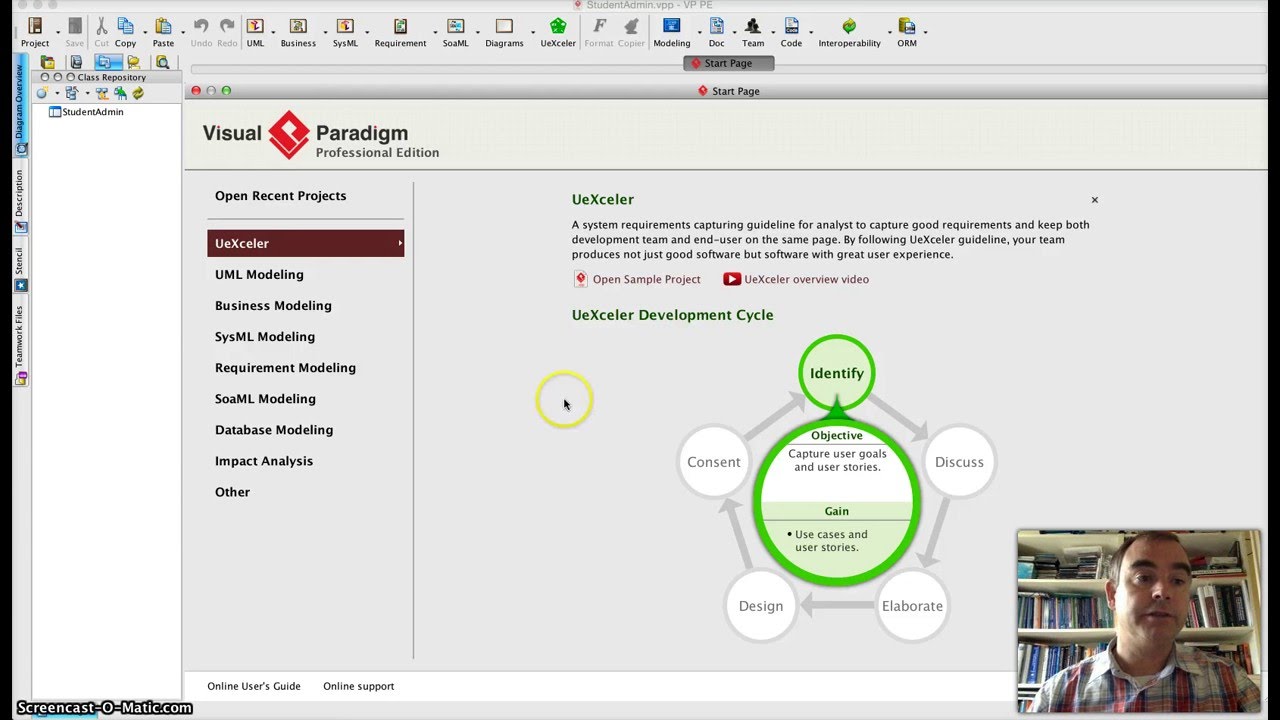
Task: Click the search magnifier pane icon
Action: click(163, 62)
